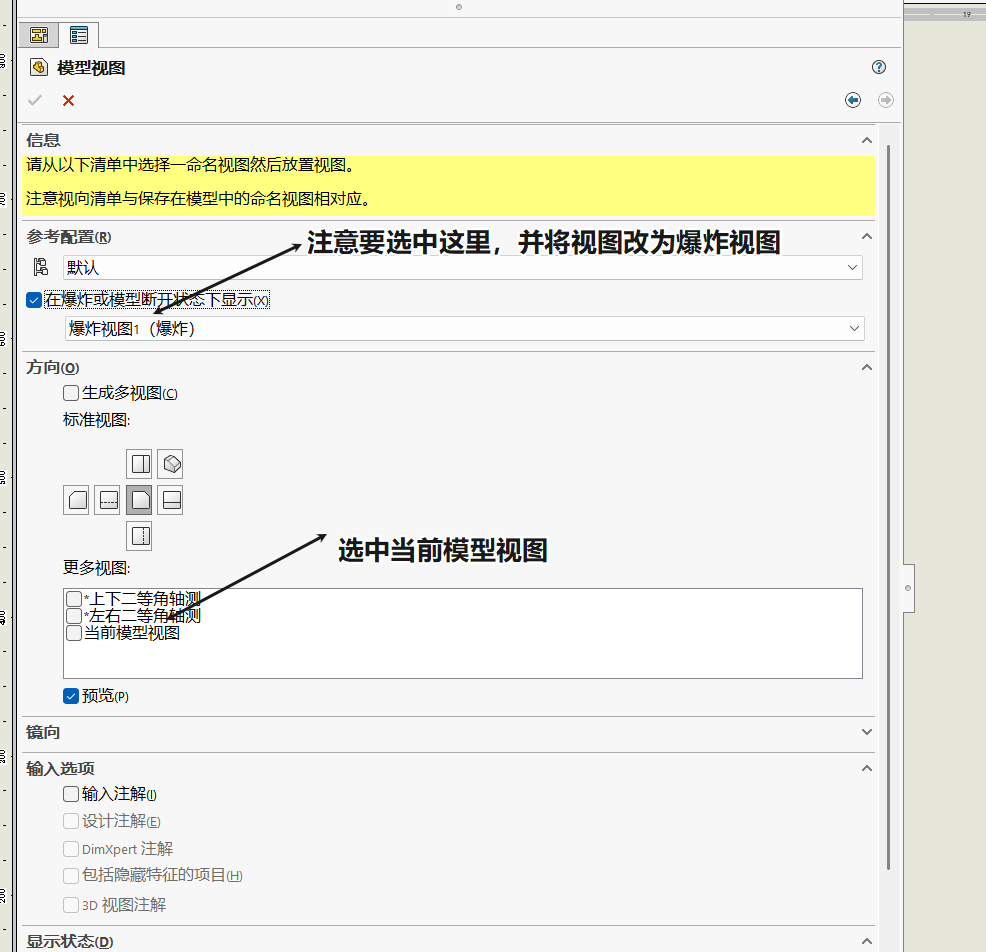
Task: Expand the 镜向 section
Action: click(867, 733)
